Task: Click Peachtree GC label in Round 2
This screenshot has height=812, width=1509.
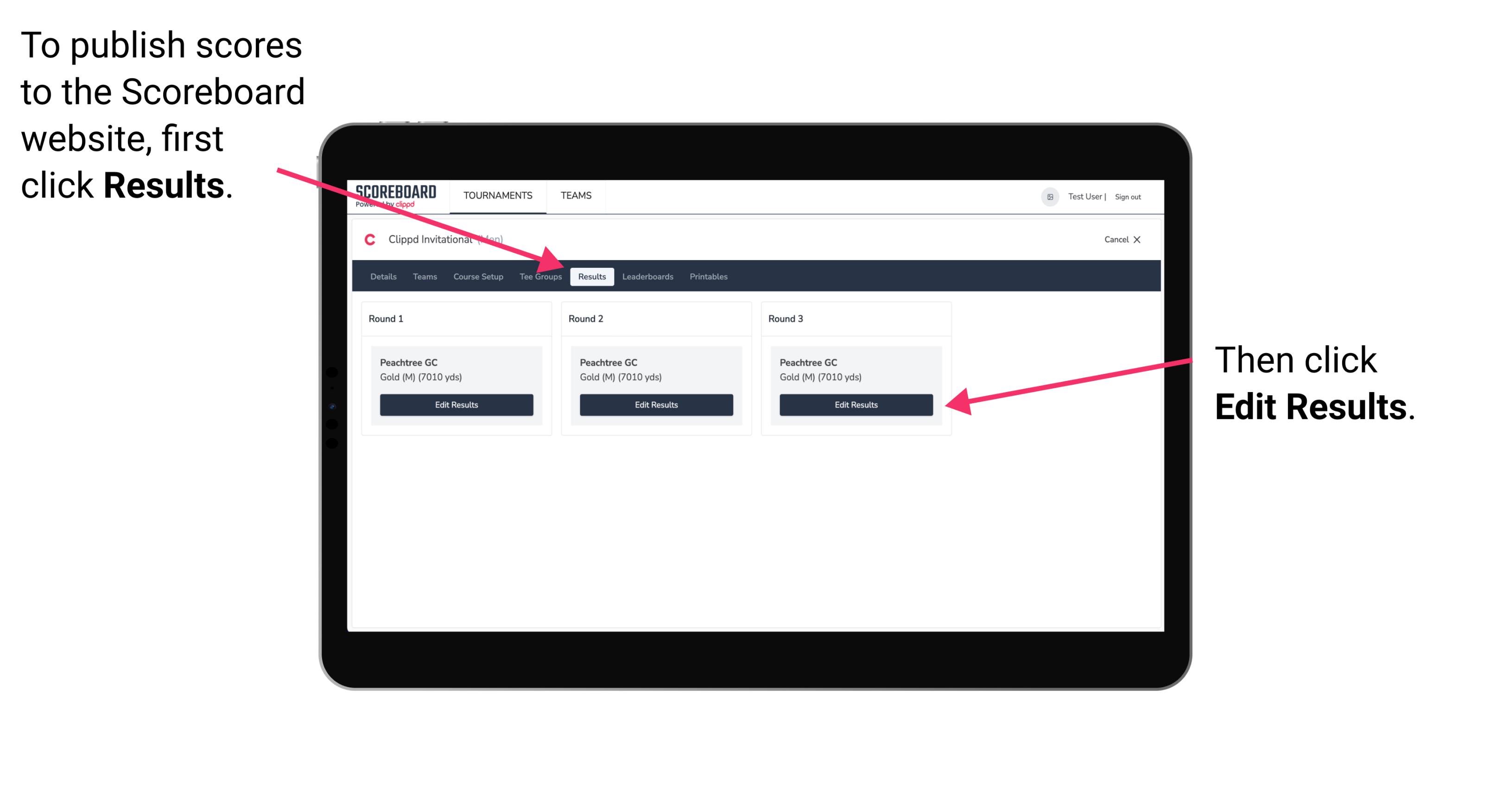Action: tap(609, 362)
